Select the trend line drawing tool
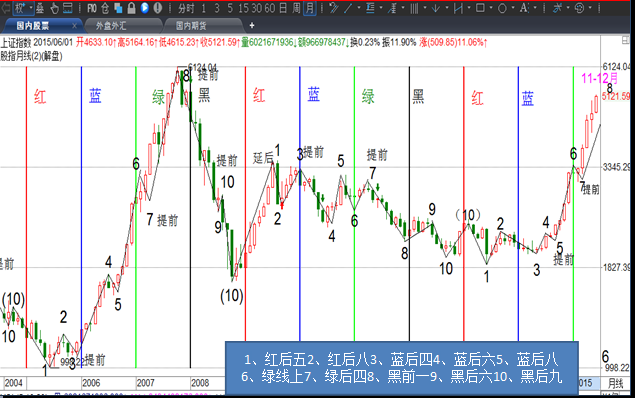The height and width of the screenshot is (398, 635). (348, 8)
